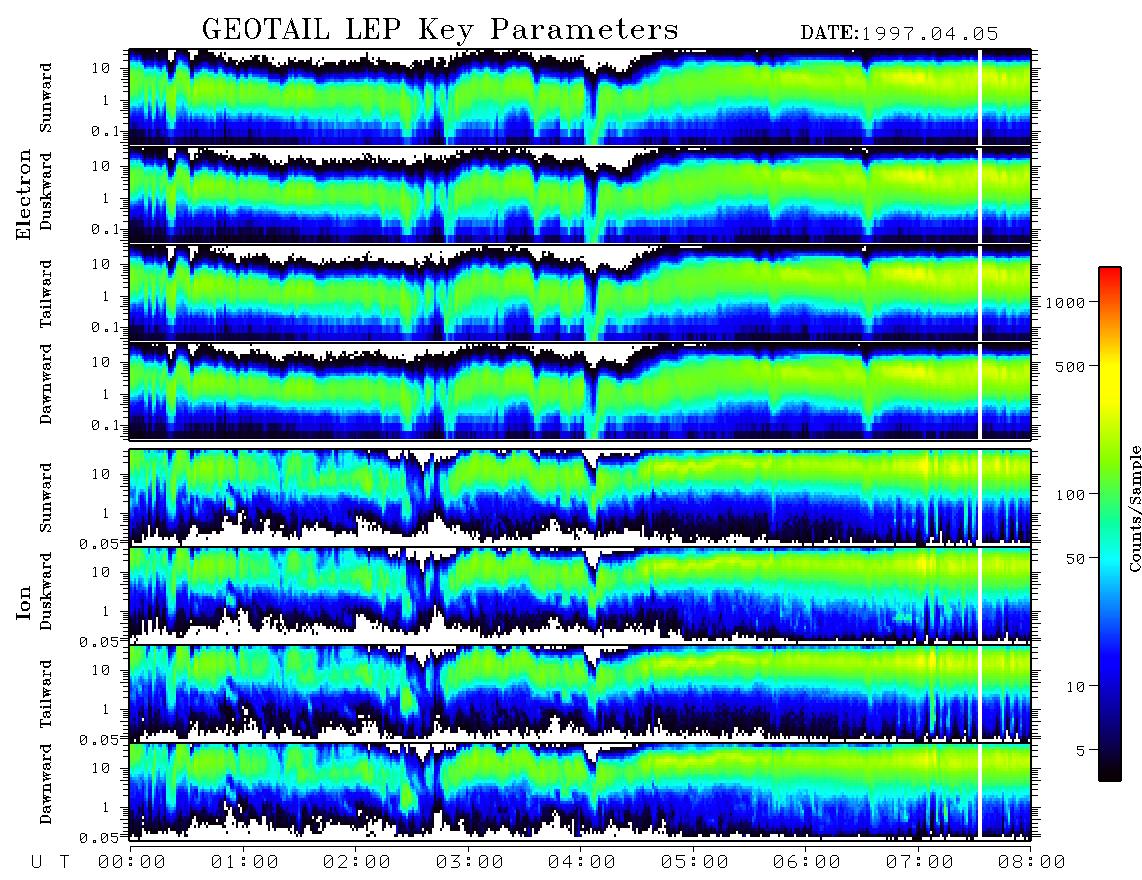Click the "08:00" time tick label
The width and height of the screenshot is (1142, 880).
pos(1032,863)
